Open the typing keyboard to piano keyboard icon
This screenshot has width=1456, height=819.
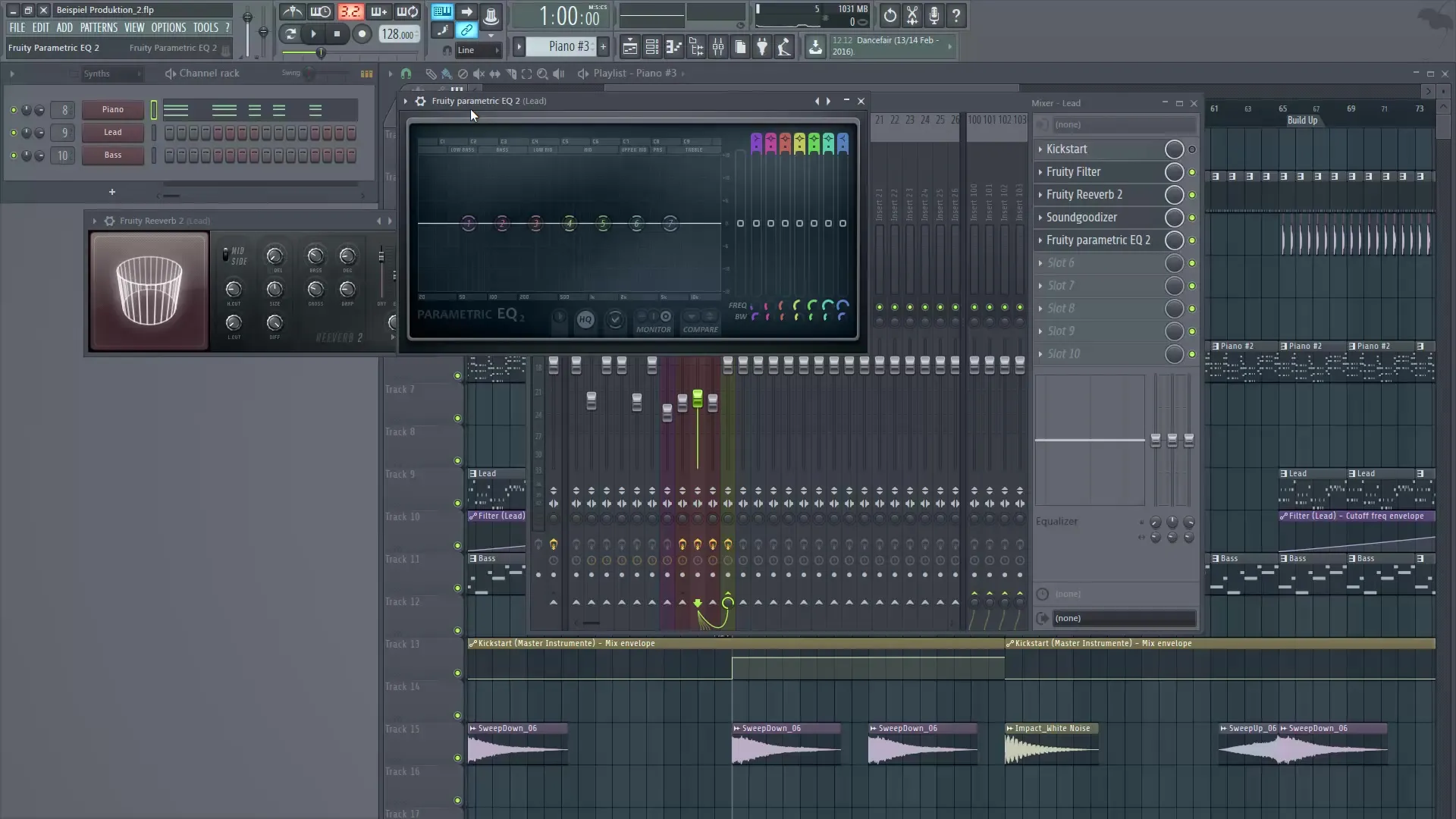(x=442, y=12)
